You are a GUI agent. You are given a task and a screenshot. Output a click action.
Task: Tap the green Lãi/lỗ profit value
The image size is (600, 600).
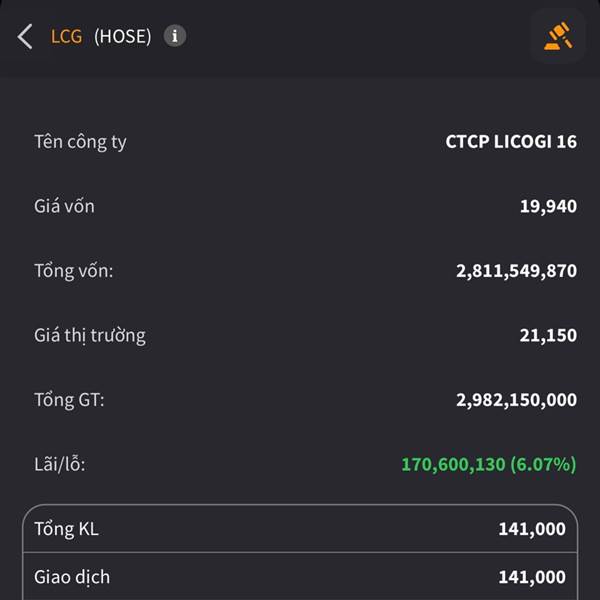(489, 465)
